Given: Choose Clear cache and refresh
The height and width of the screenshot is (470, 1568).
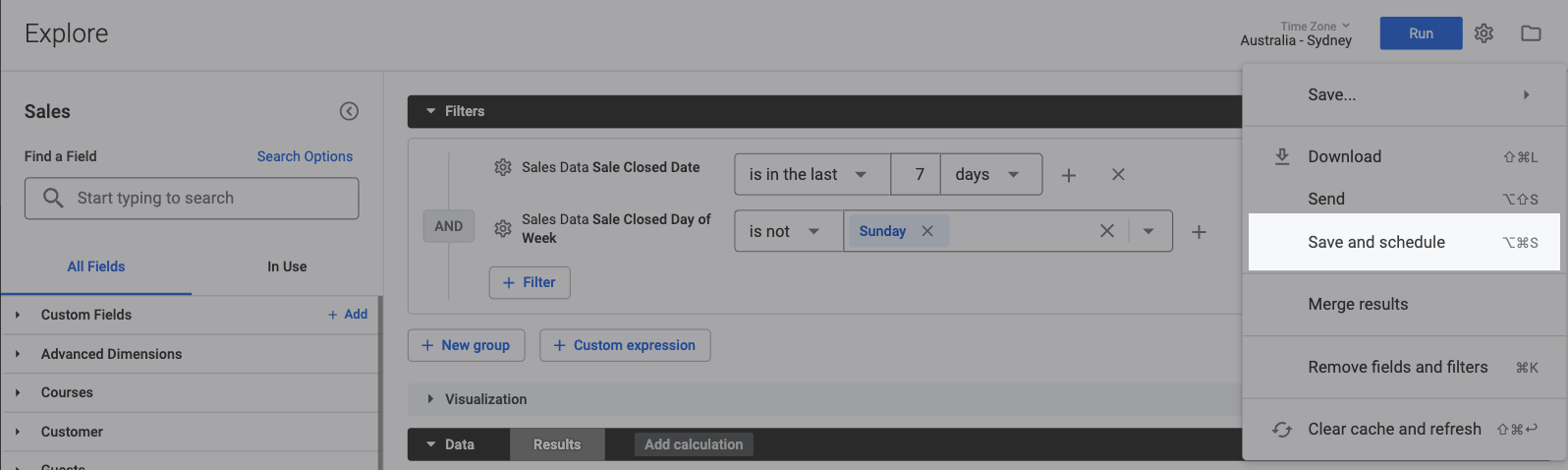Looking at the screenshot, I should (x=1405, y=429).
